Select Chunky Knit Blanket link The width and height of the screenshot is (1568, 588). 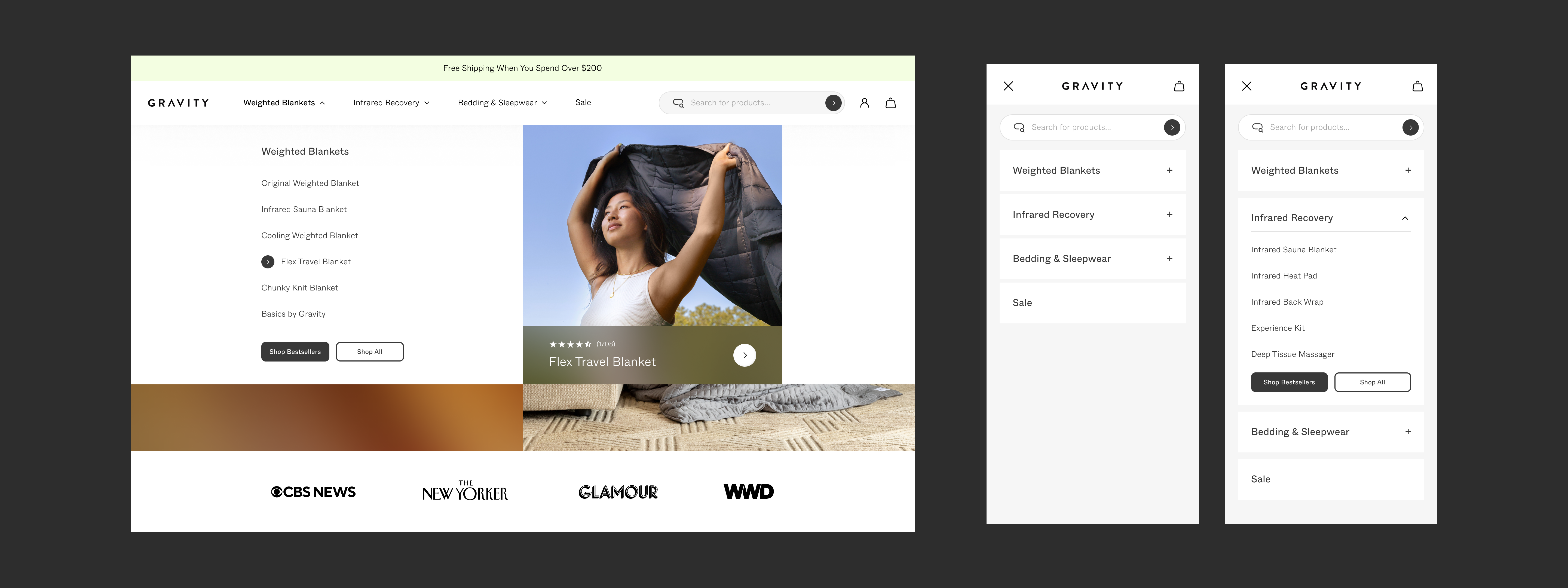click(x=299, y=288)
